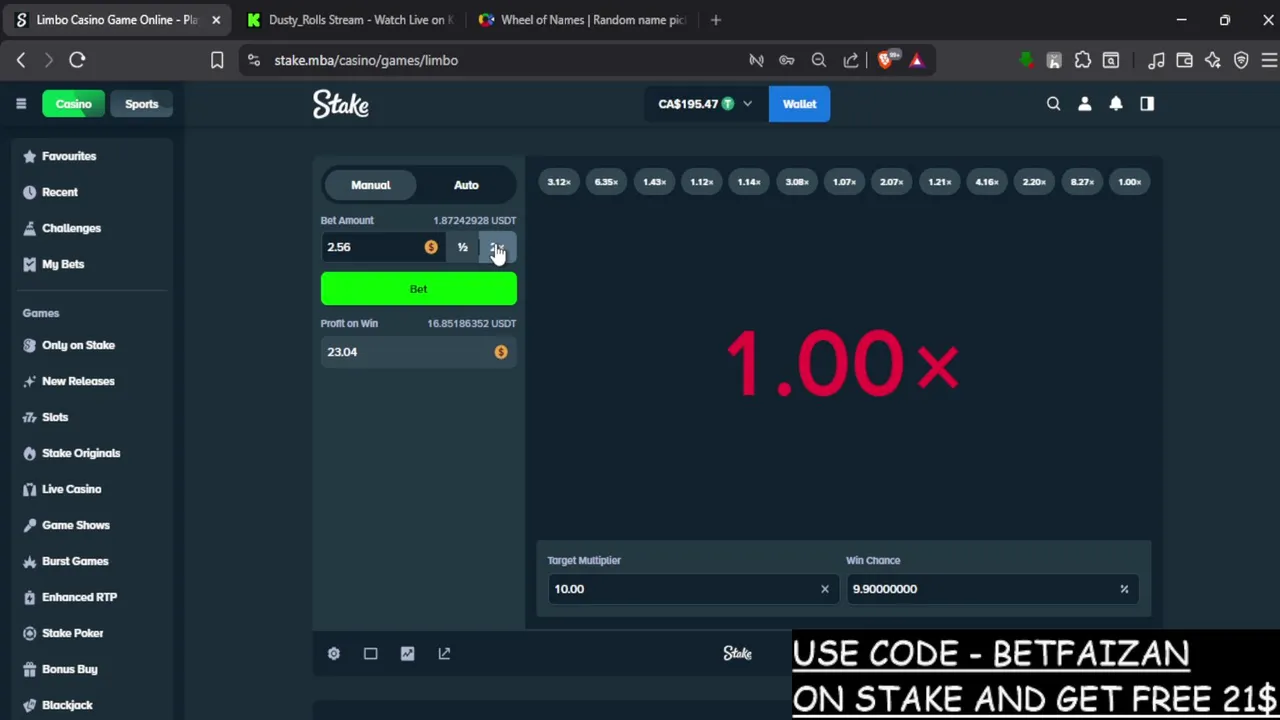Screen dimensions: 1280x720
Task: Open New Releases category
Action: (x=78, y=381)
